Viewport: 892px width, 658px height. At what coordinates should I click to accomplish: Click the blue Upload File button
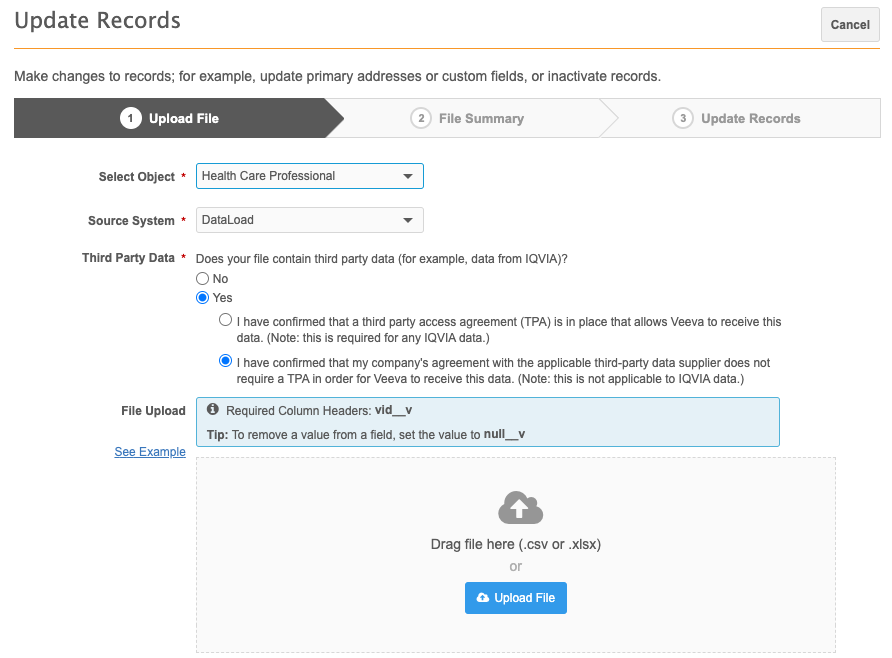(x=515, y=598)
